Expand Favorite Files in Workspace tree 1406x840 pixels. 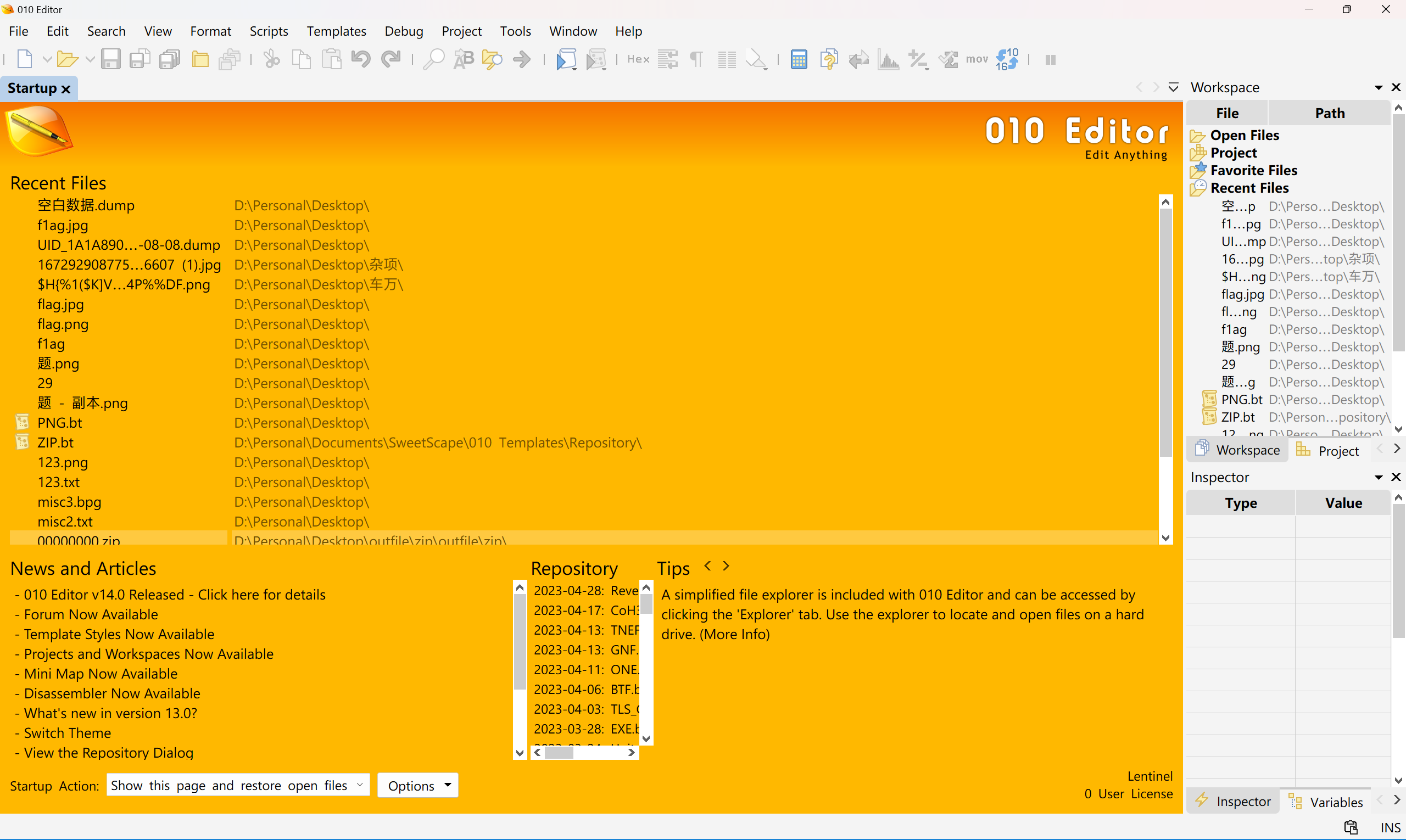click(x=1243, y=170)
